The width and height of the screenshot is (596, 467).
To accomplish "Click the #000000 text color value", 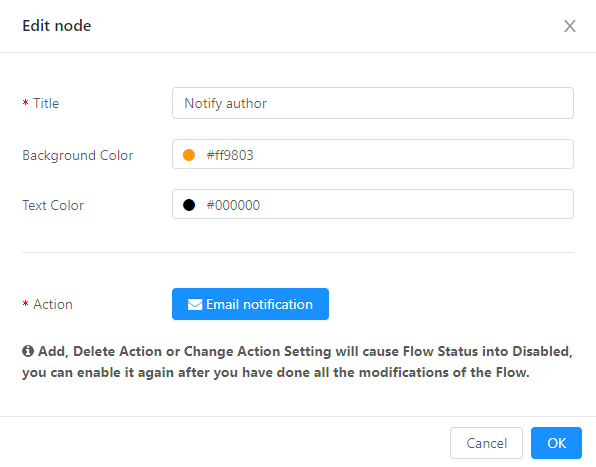I will (x=233, y=205).
